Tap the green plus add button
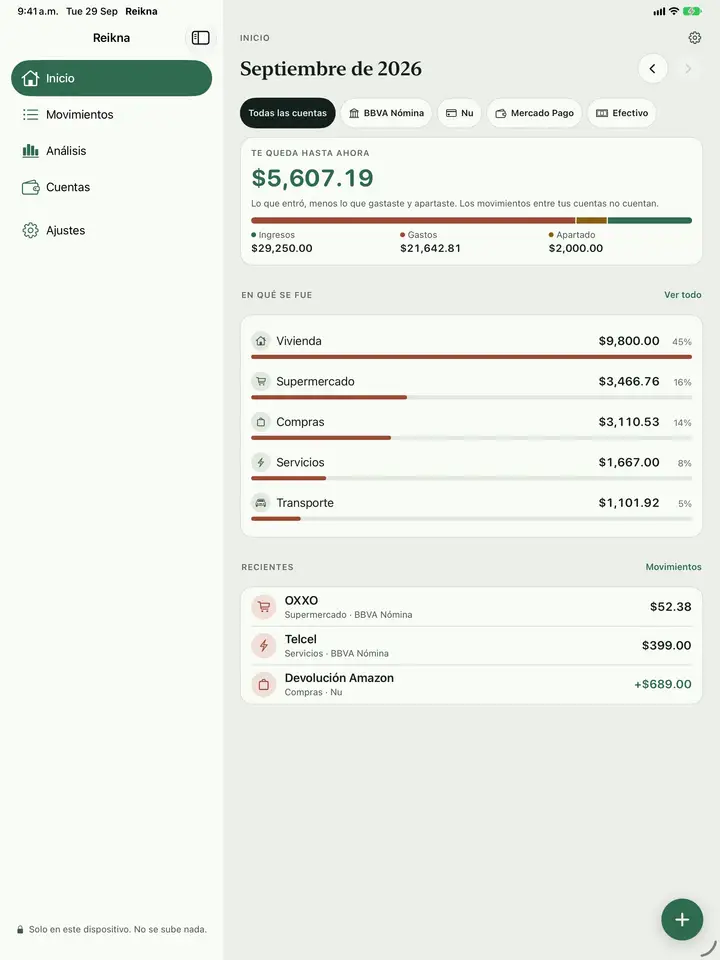The height and width of the screenshot is (960, 720). (x=681, y=919)
